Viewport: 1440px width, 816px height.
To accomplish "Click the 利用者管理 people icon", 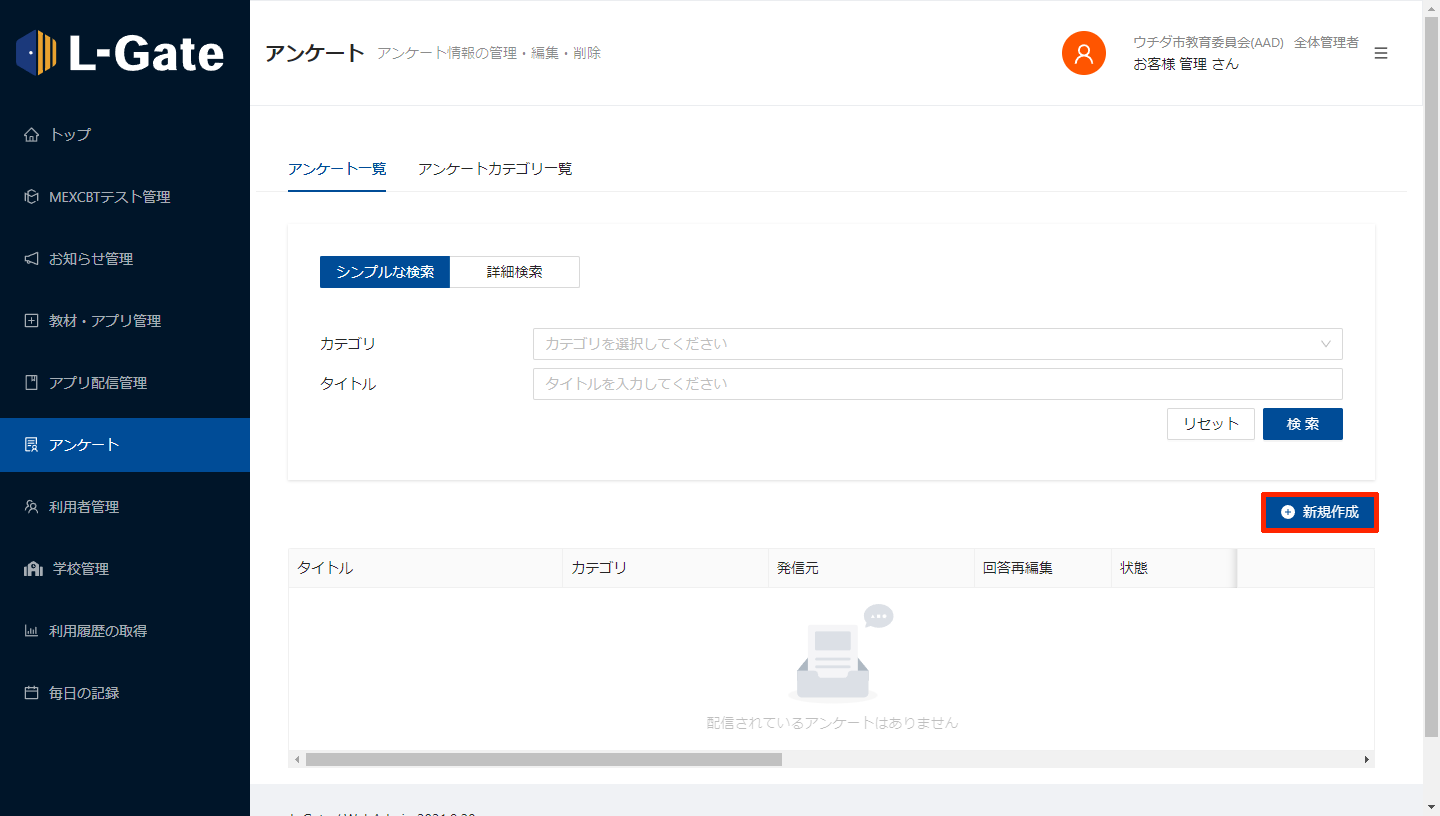I will pyautogui.click(x=31, y=507).
